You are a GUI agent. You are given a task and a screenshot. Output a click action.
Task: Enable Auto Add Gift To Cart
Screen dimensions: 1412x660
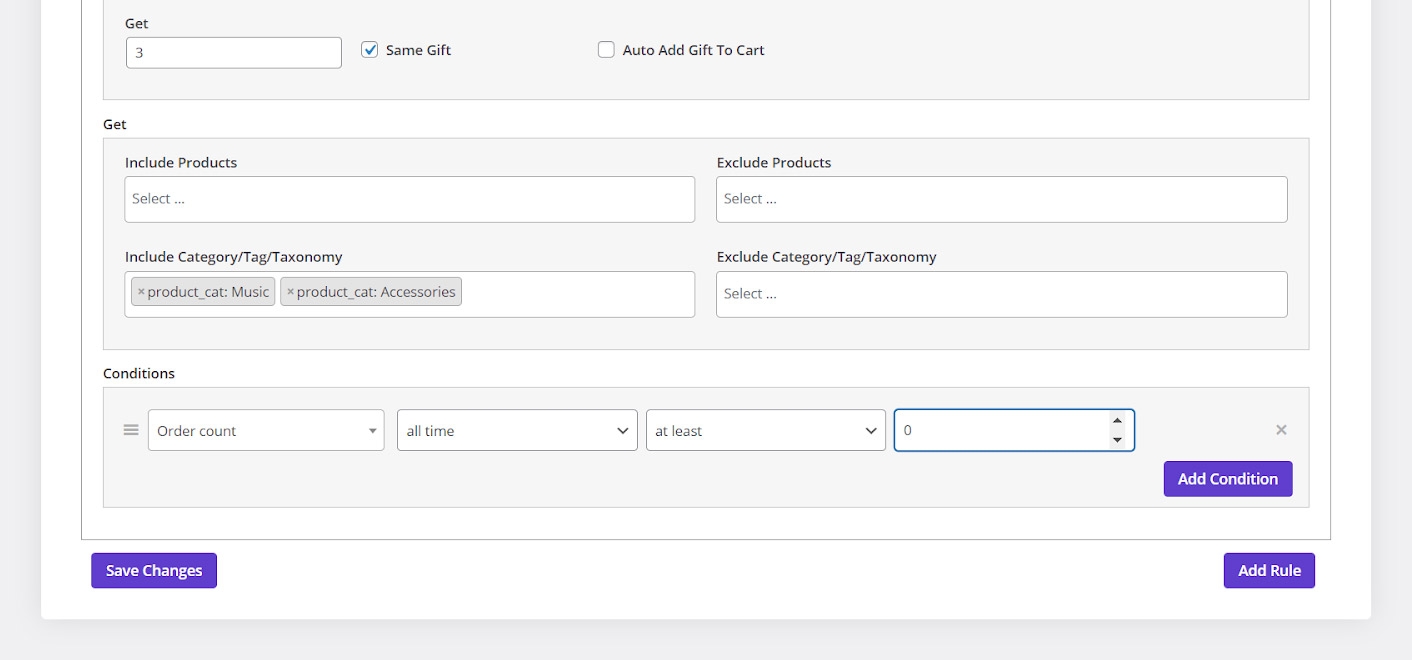tap(606, 50)
